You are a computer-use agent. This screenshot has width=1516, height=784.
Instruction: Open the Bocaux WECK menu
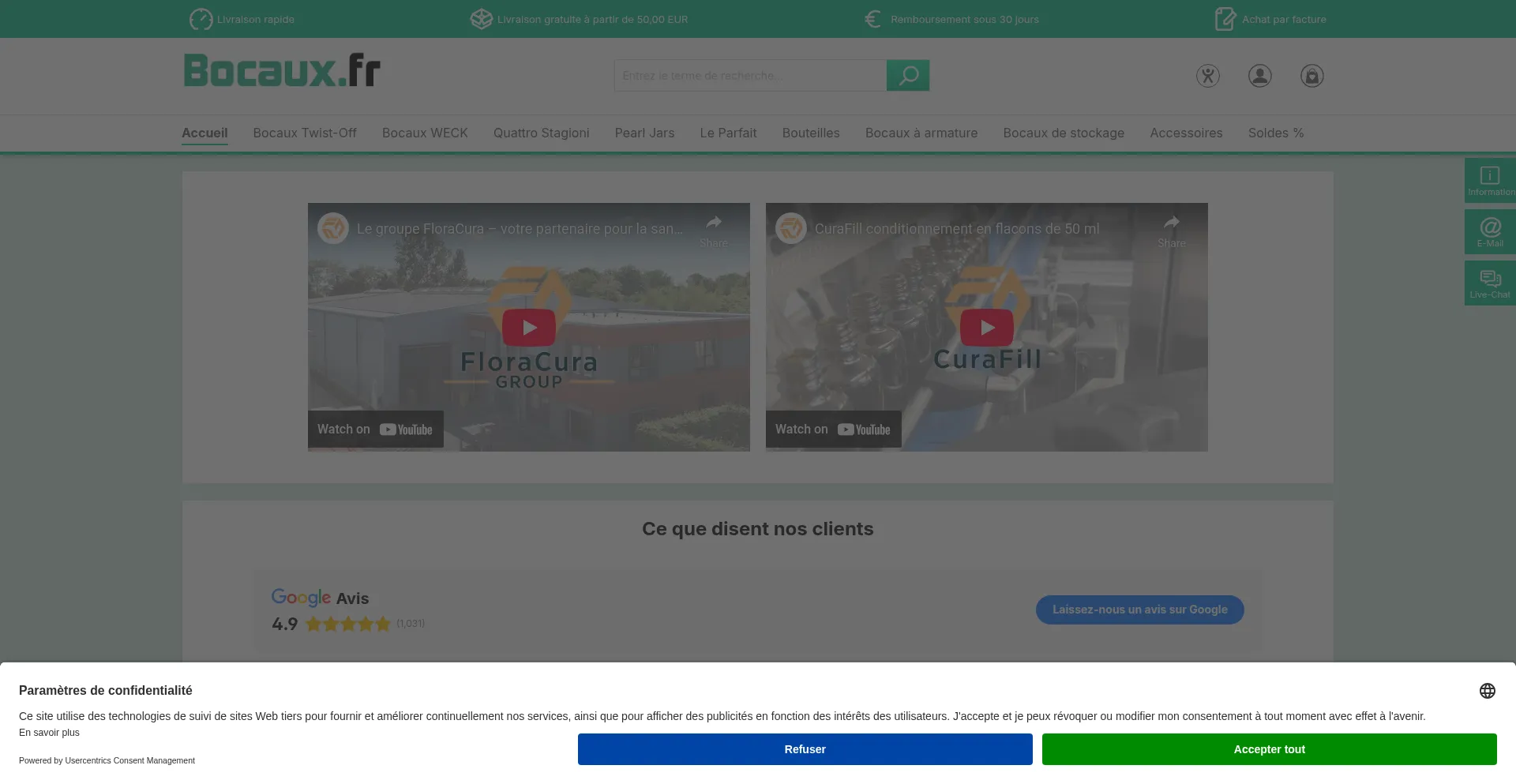(425, 133)
